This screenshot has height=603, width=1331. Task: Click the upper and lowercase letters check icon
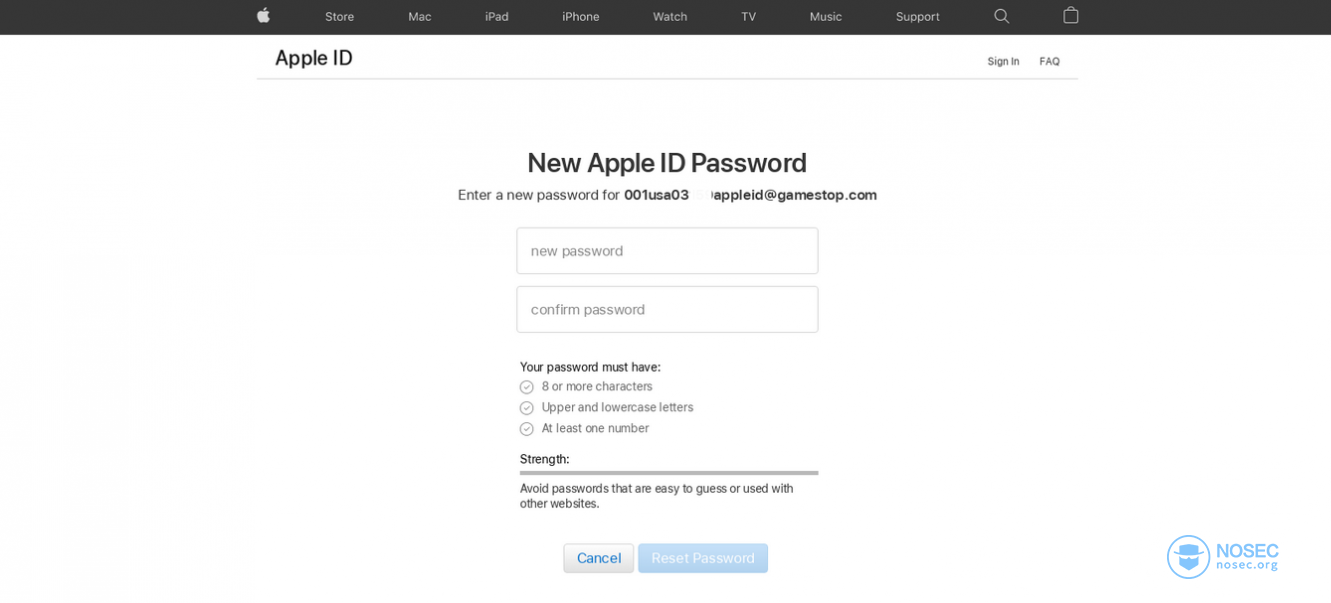click(527, 408)
